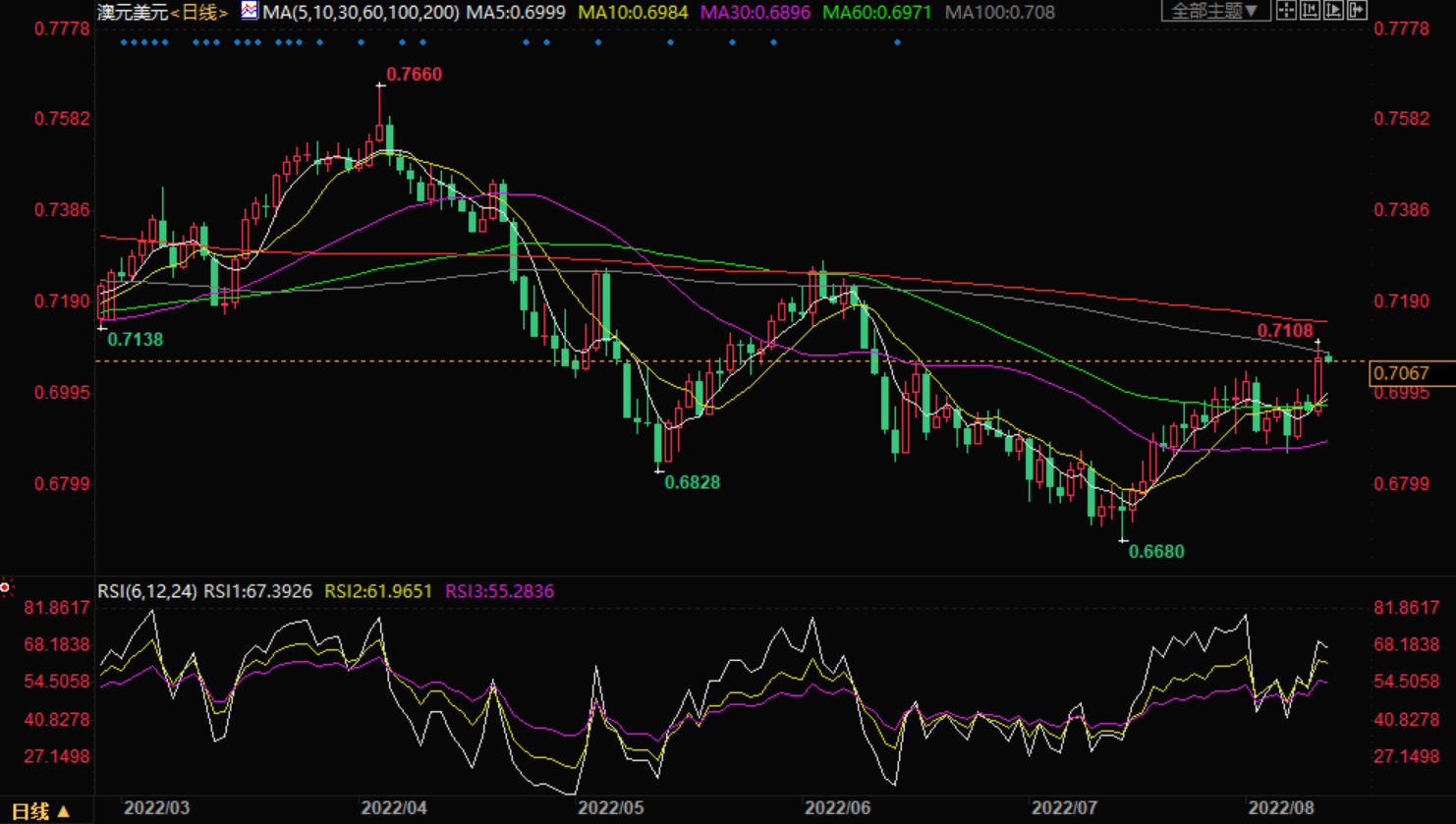Click the MA indicator chart icon

(250, 11)
